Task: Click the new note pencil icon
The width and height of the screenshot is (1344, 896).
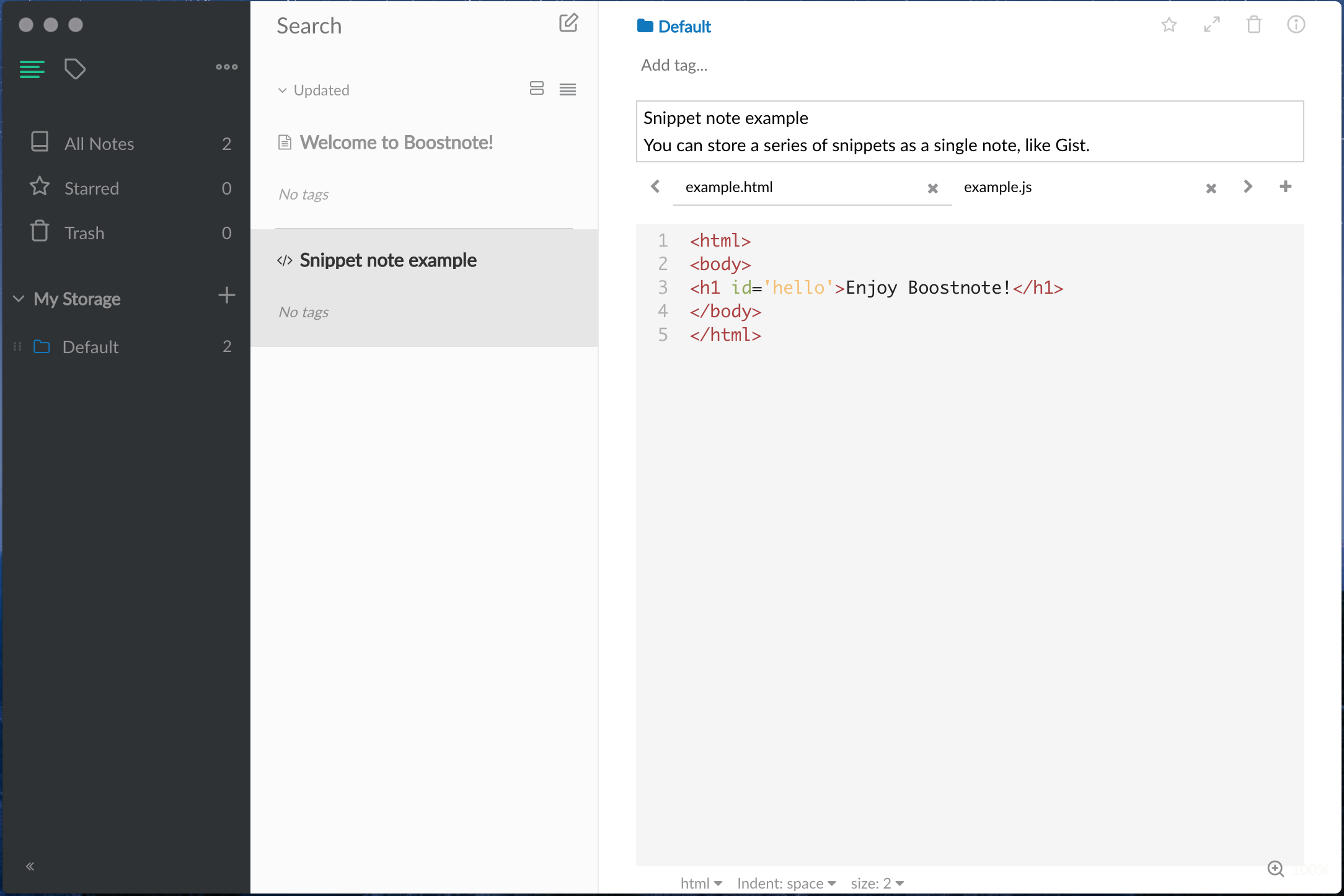Action: coord(568,24)
